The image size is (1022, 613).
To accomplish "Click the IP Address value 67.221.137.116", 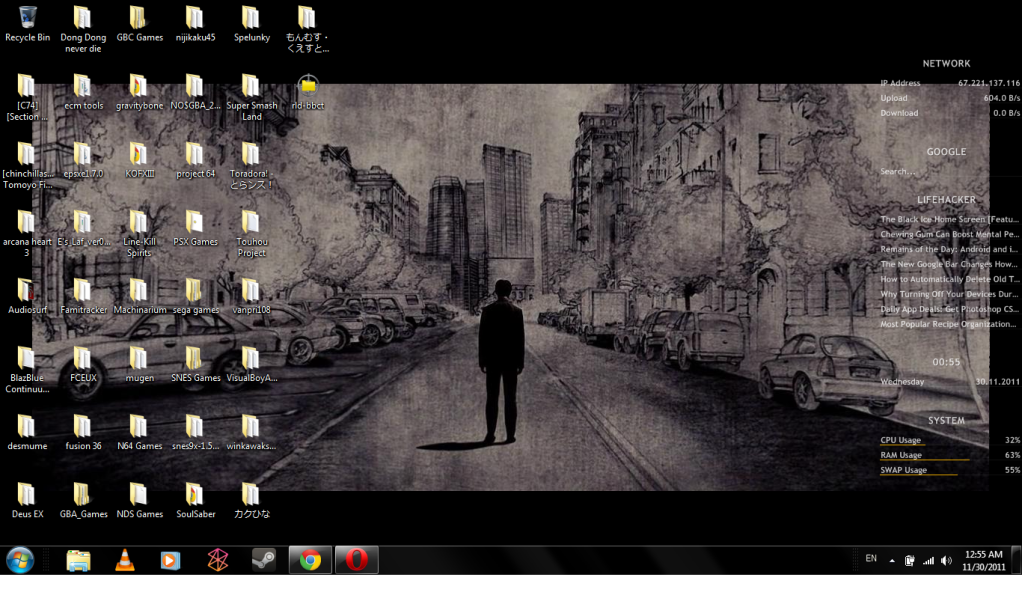I will pos(989,83).
